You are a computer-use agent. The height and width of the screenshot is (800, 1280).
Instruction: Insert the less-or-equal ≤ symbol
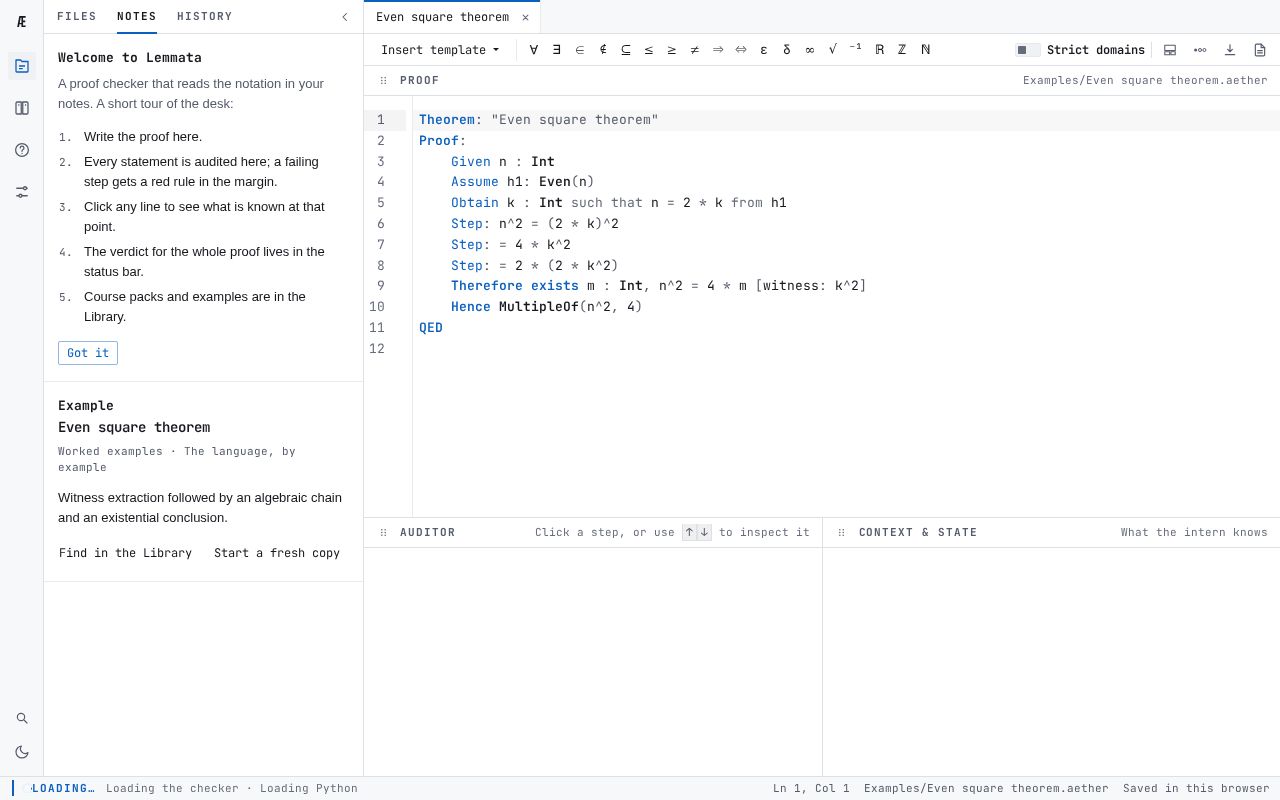649,50
